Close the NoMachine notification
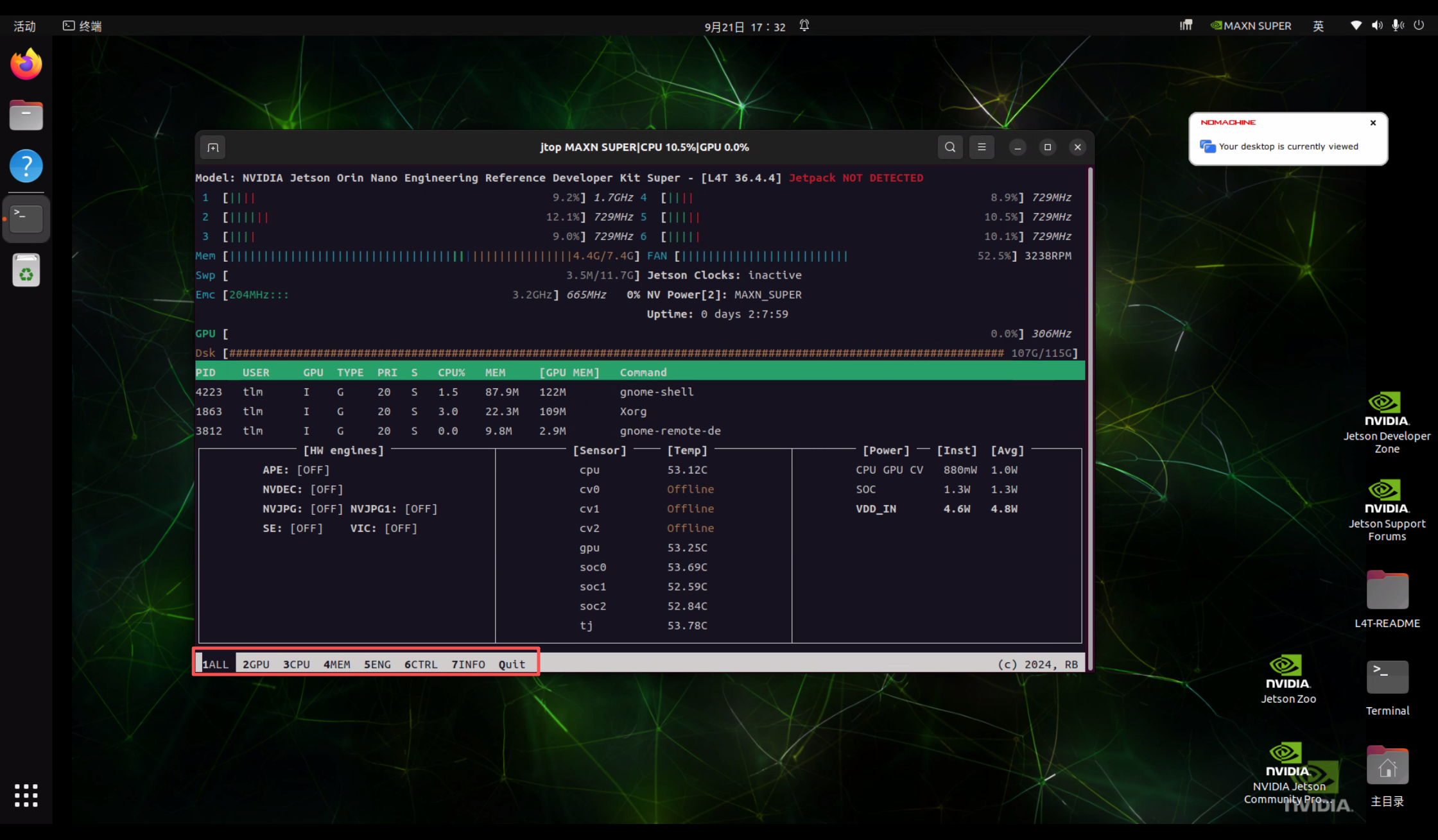The width and height of the screenshot is (1438, 840). pos(1373,123)
